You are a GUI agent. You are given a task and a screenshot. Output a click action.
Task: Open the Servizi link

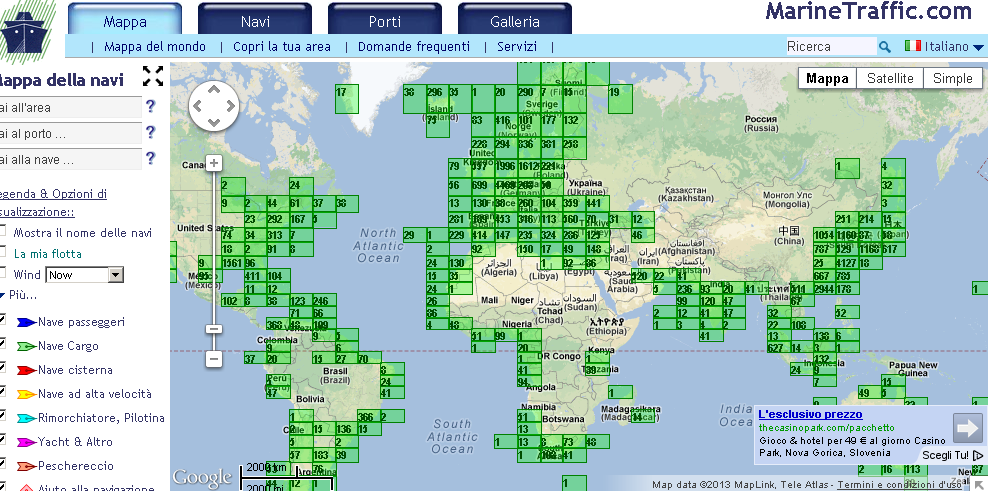[517, 46]
